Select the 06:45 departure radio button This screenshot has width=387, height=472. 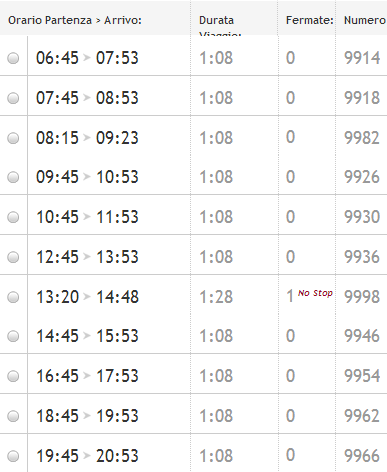[x=13, y=58]
